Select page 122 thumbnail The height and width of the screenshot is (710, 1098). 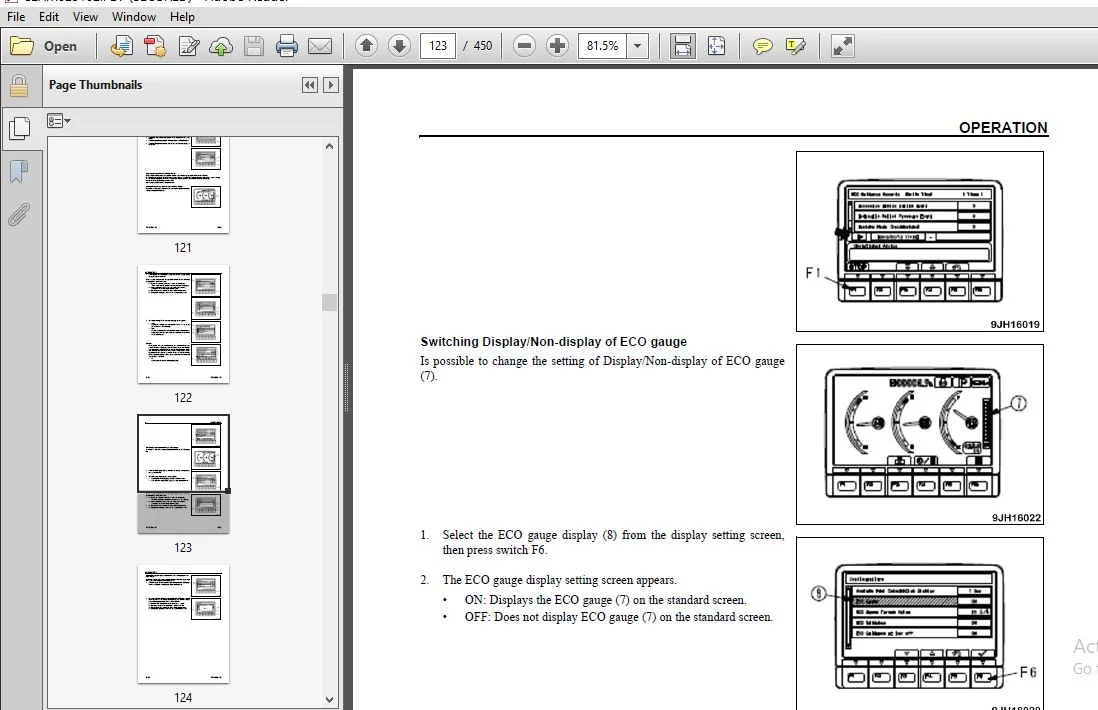pyautogui.click(x=183, y=324)
